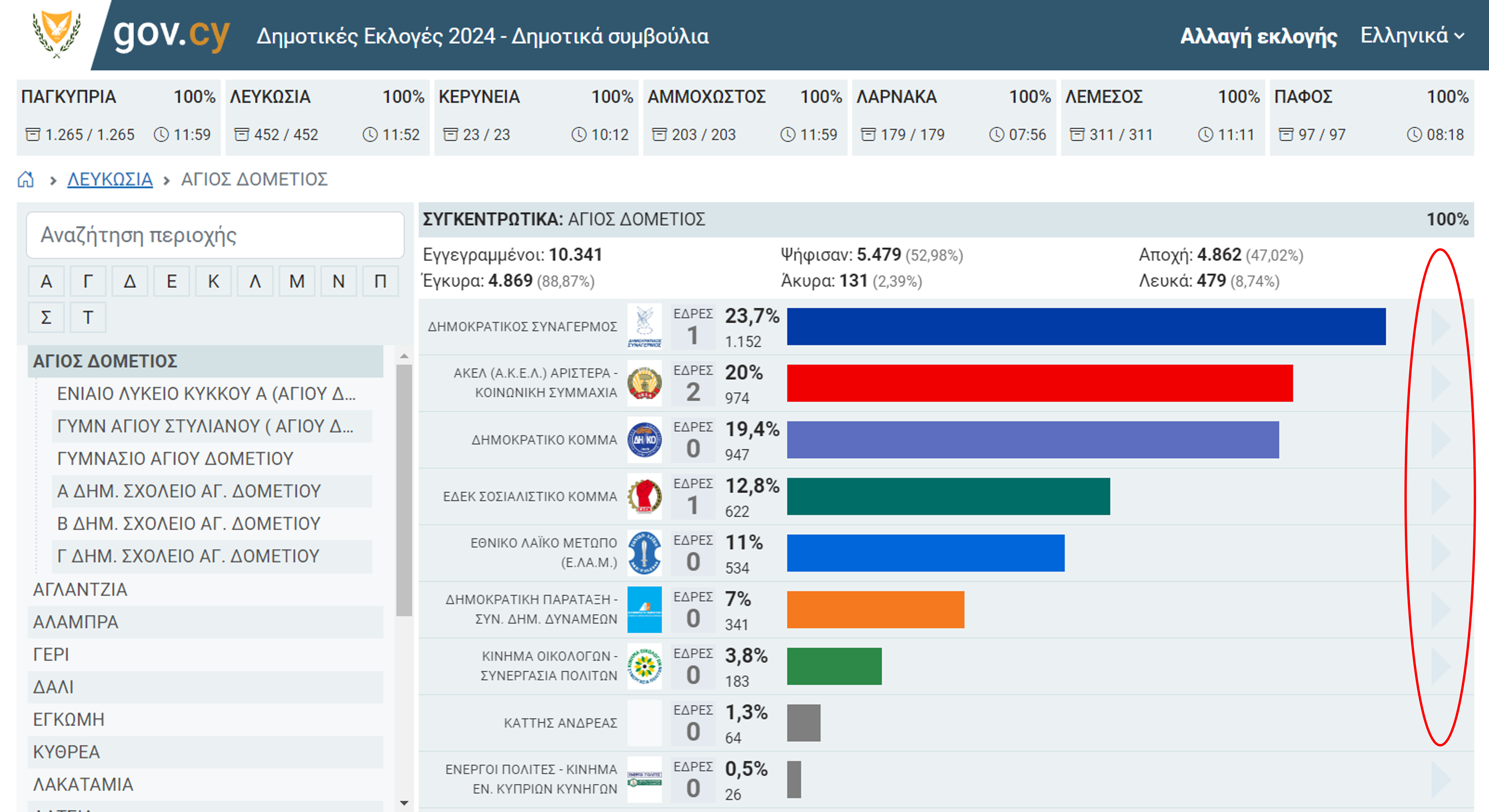Click the ballot box icon in ΛΑΡΝΑΚΑ card
This screenshot has height=812, width=1489.
click(x=868, y=135)
